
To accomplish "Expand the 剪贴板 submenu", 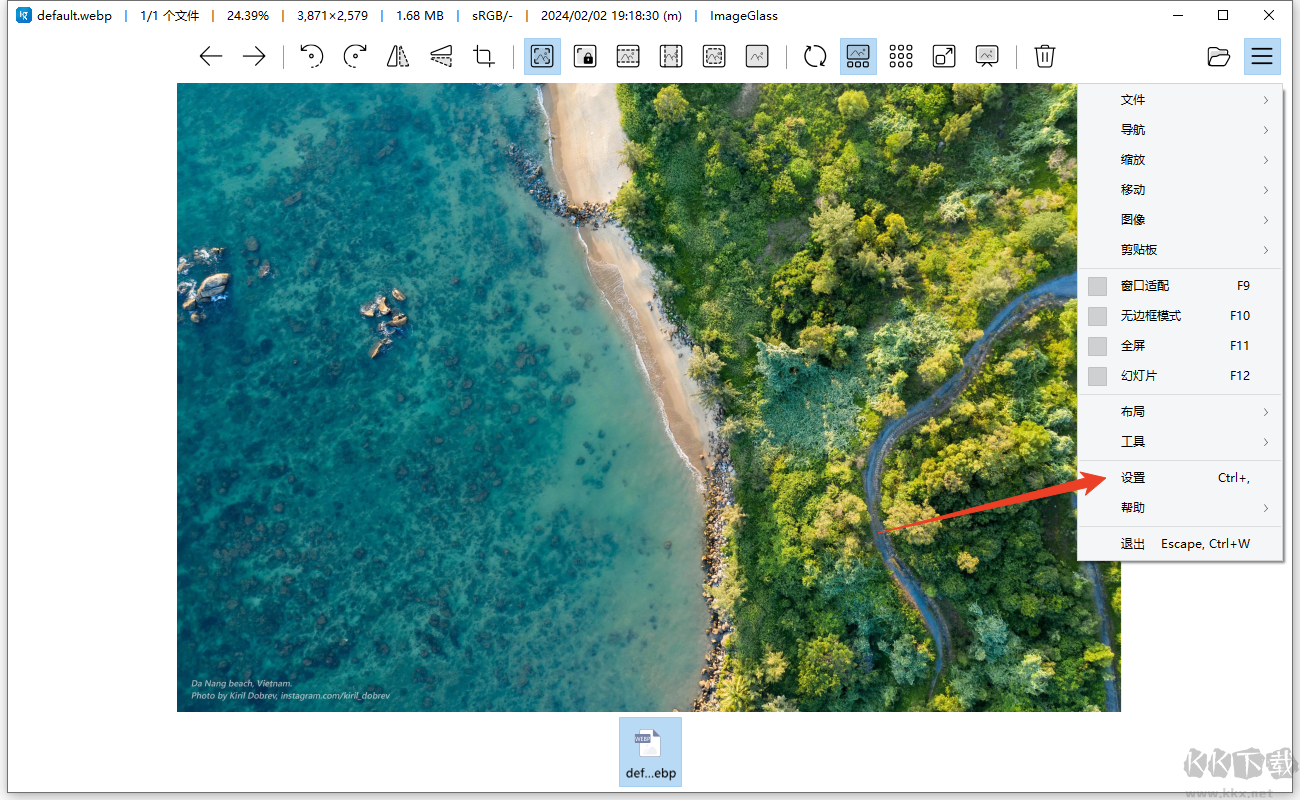I will tap(1180, 250).
